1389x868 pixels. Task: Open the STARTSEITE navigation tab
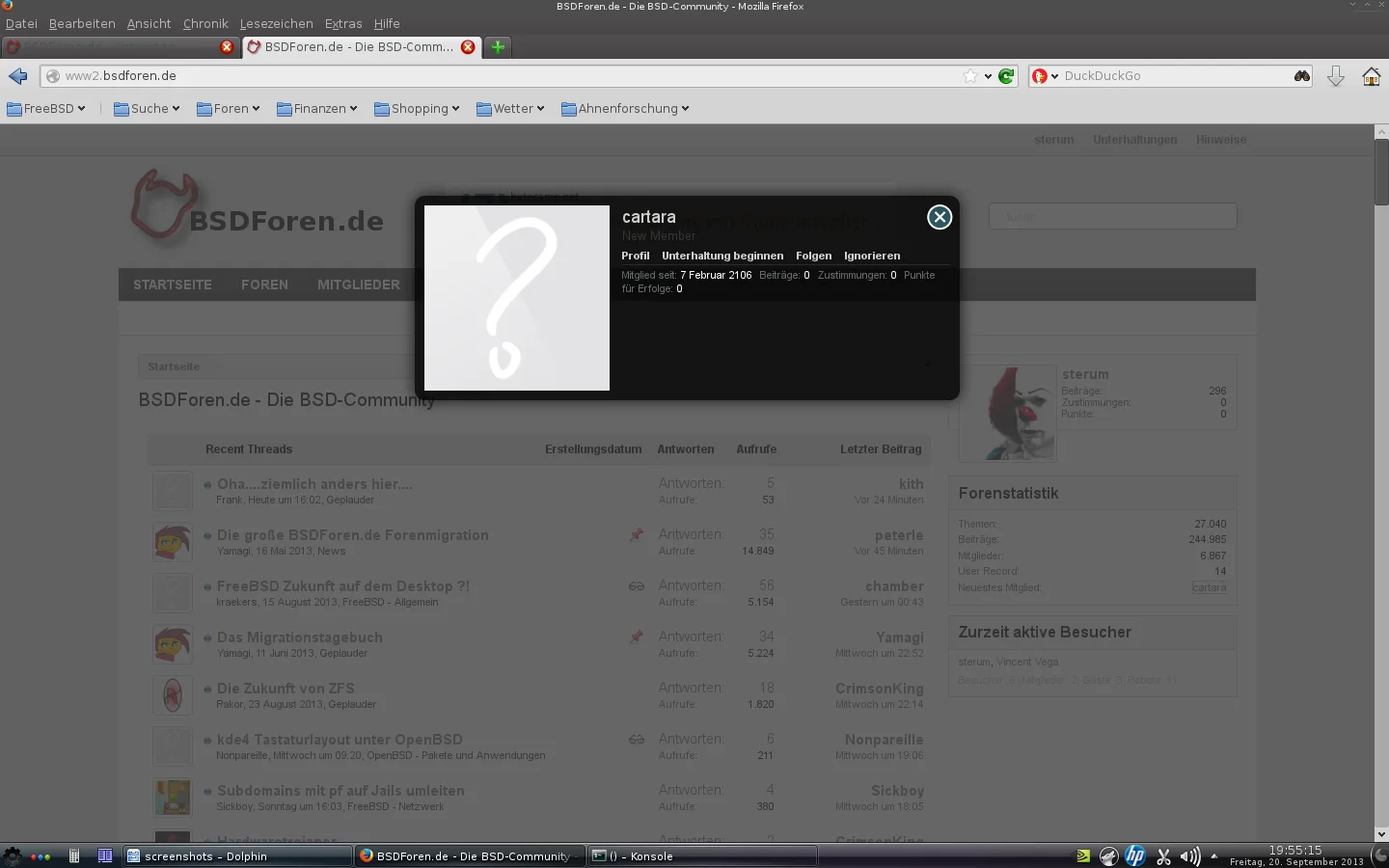pyautogui.click(x=173, y=285)
